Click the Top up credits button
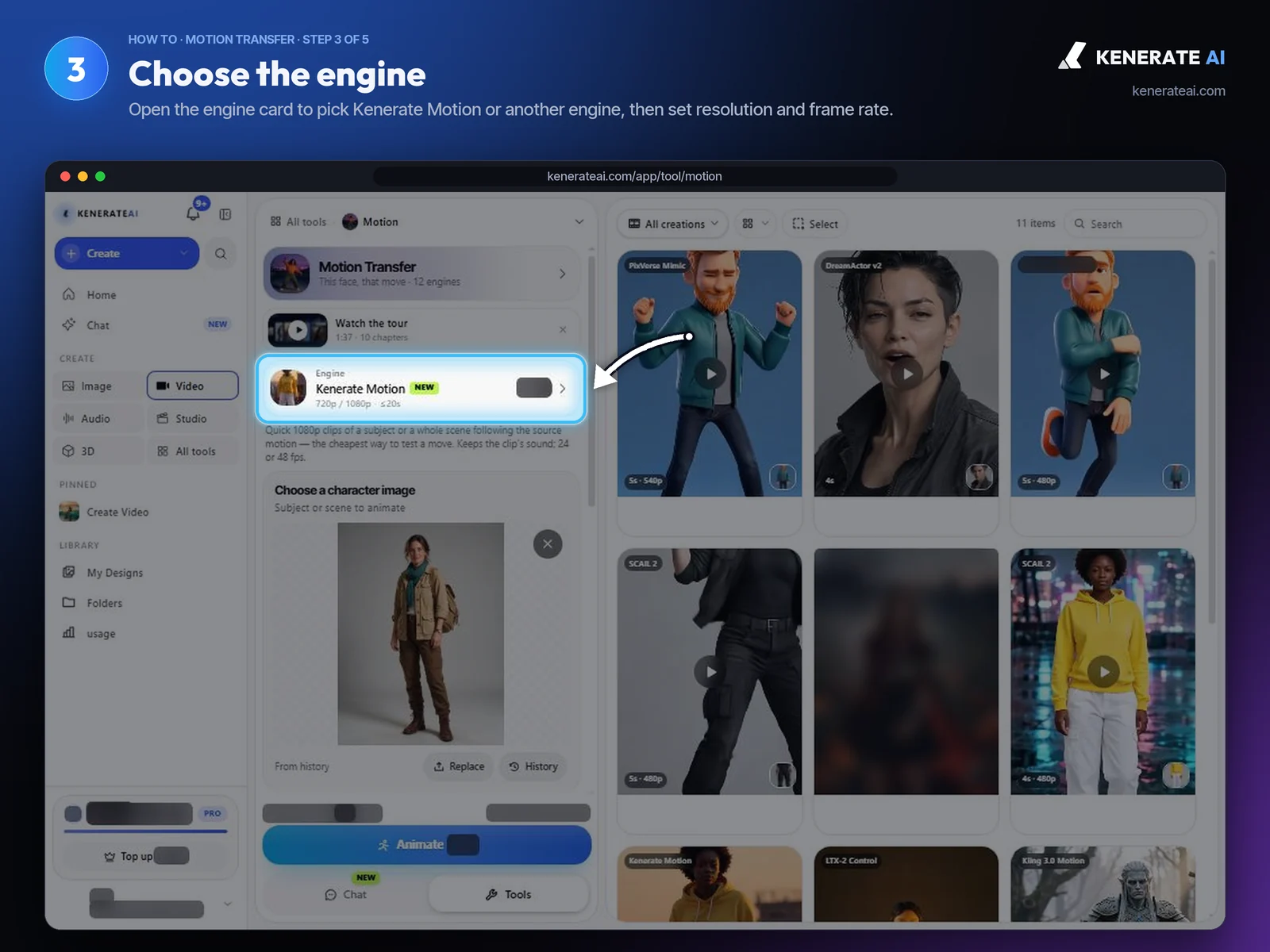 click(x=146, y=856)
